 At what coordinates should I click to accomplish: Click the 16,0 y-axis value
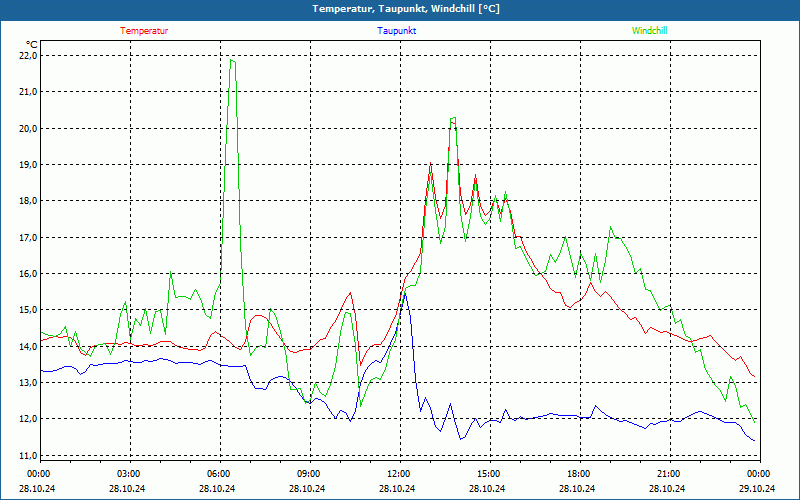pos(28,273)
